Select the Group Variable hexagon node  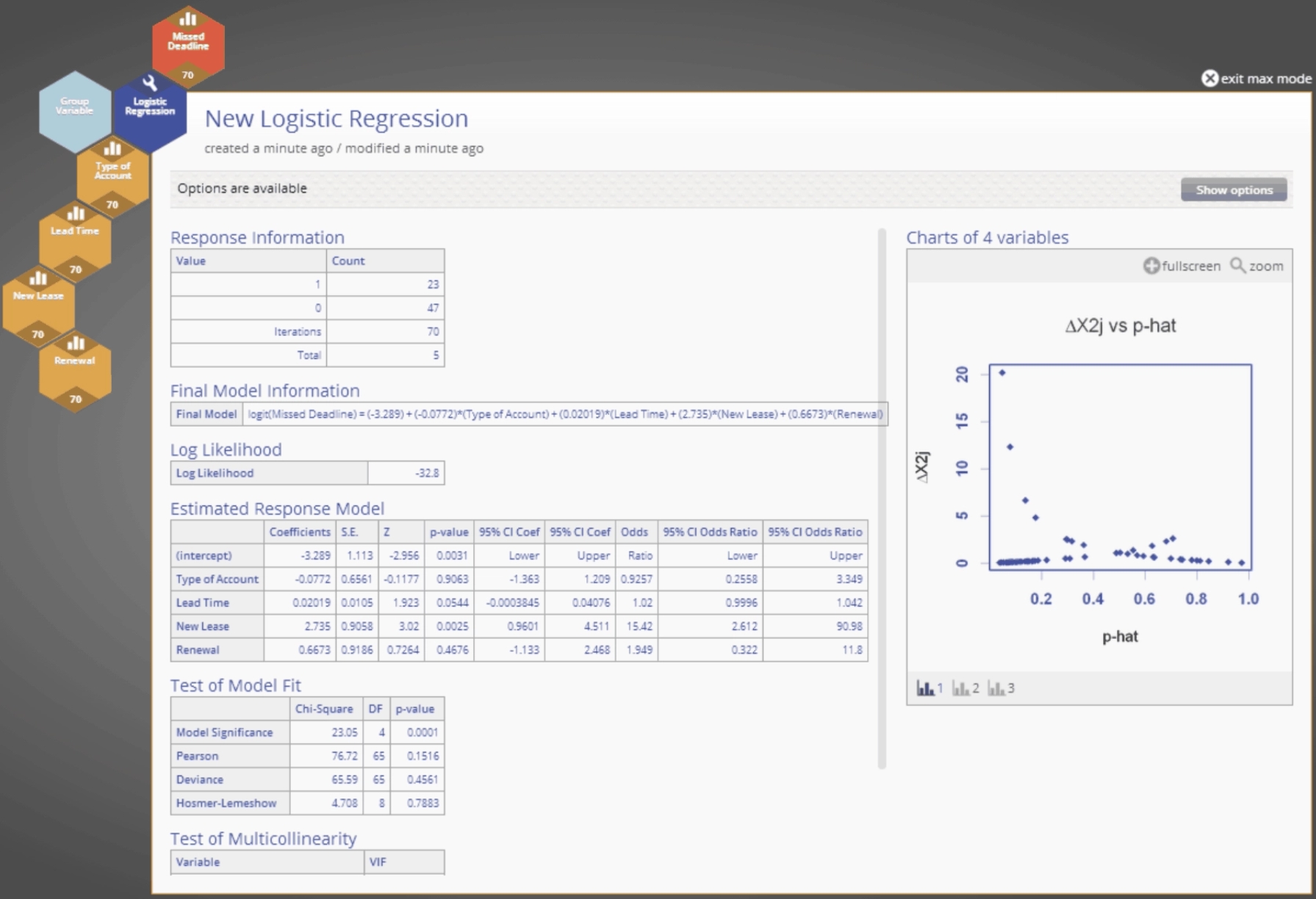click(75, 112)
